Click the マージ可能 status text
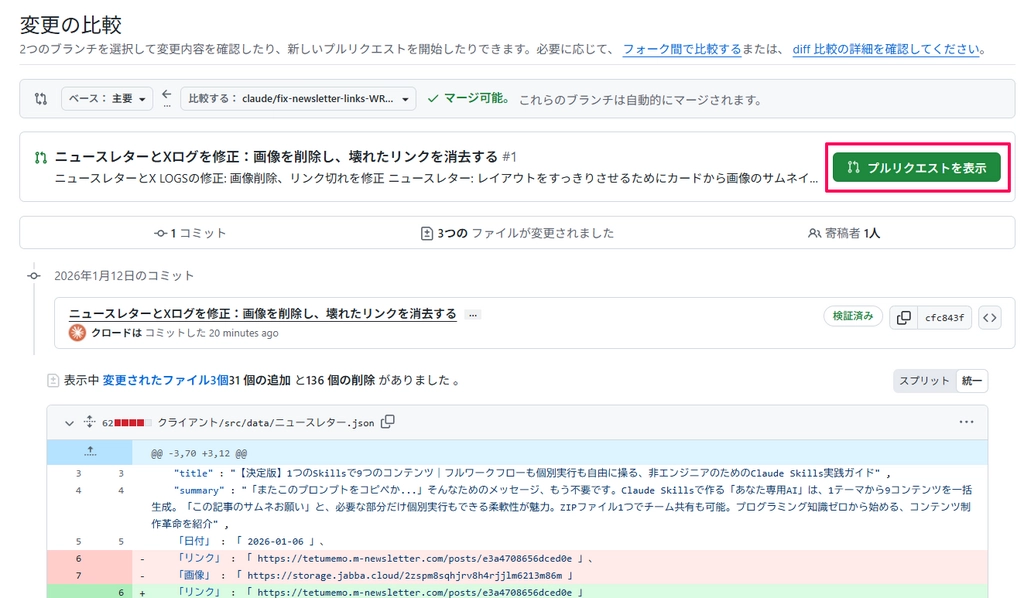This screenshot has width=1024, height=598. [475, 99]
